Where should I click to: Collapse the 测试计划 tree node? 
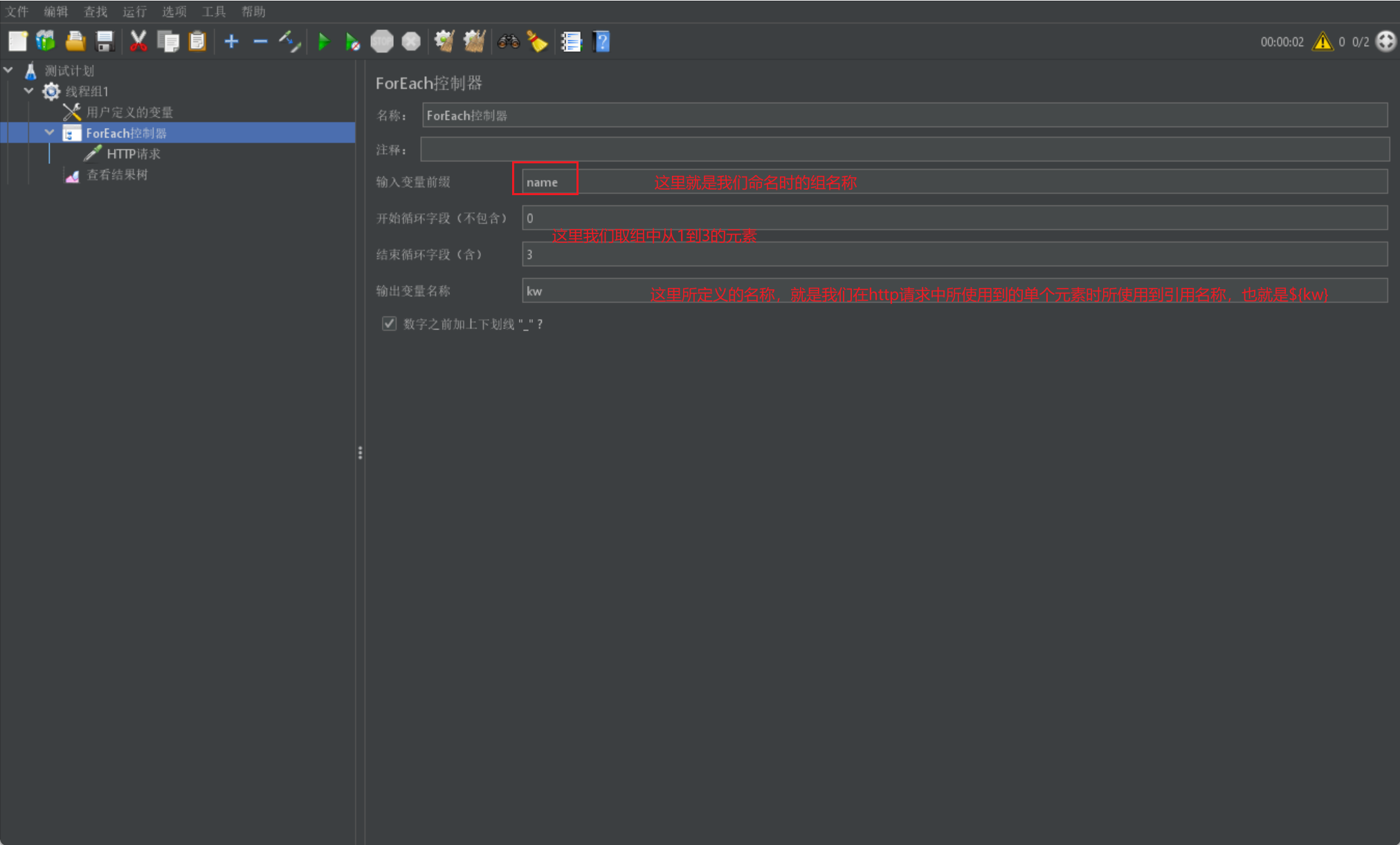(9, 70)
